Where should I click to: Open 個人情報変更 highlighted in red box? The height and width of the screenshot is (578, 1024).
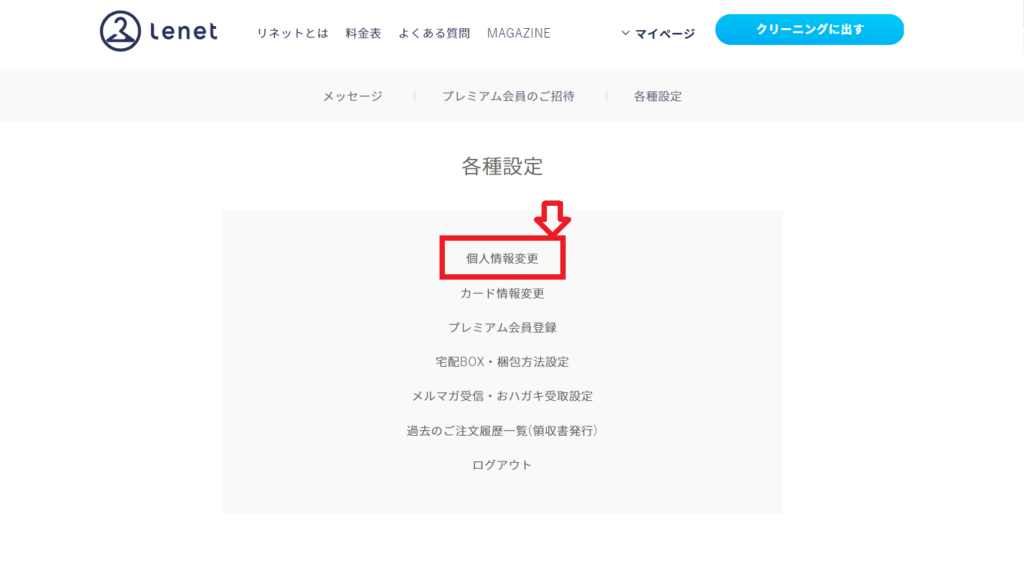tap(502, 258)
